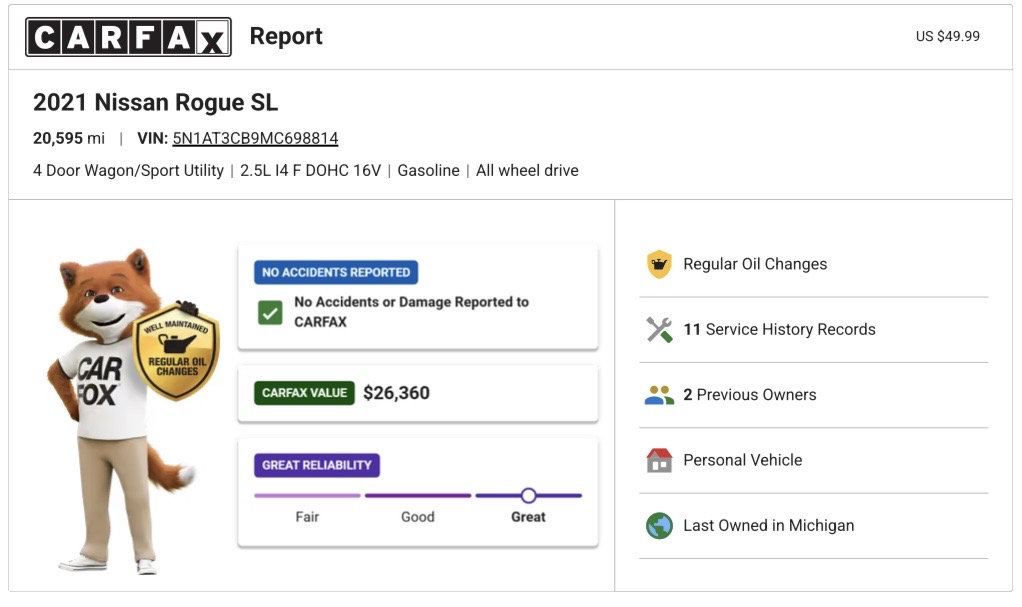Click the 20,595 mi mileage text
This screenshot has width=1022, height=607.
tap(68, 138)
